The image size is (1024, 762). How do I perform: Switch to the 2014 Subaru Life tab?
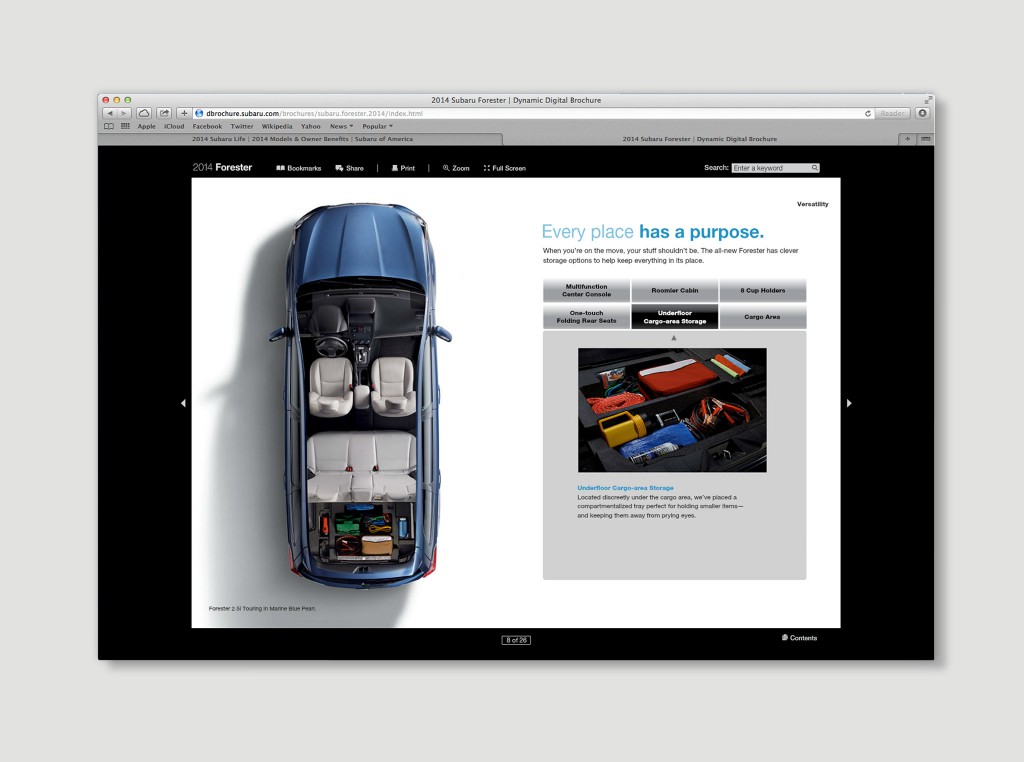pyautogui.click(x=302, y=138)
